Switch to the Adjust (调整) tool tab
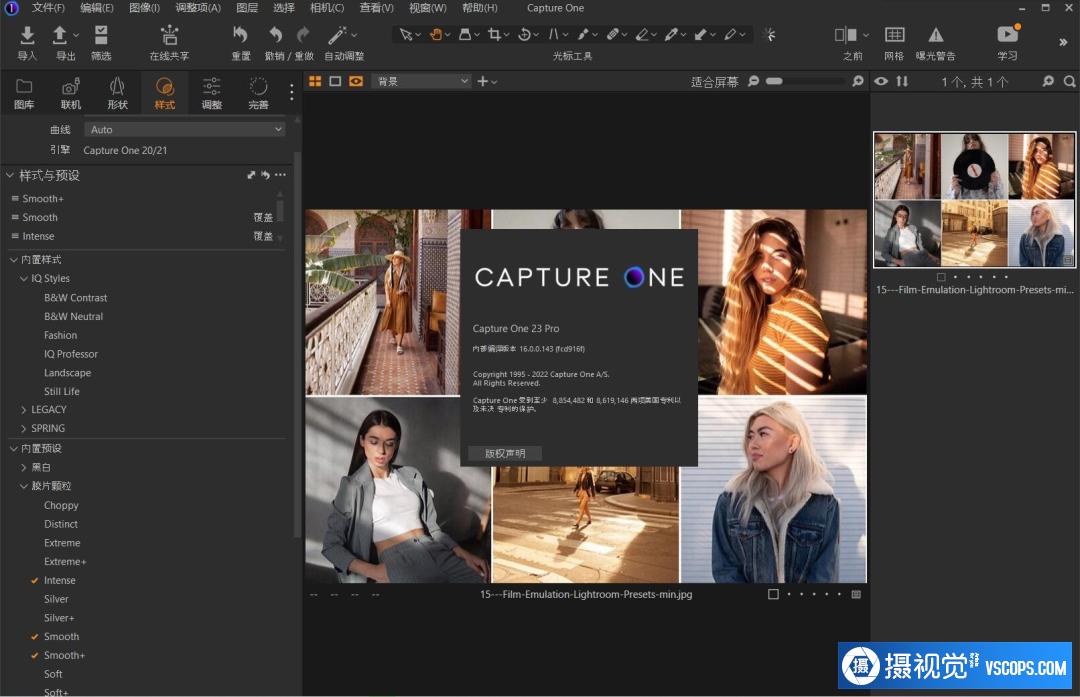The image size is (1080, 697). pos(211,93)
